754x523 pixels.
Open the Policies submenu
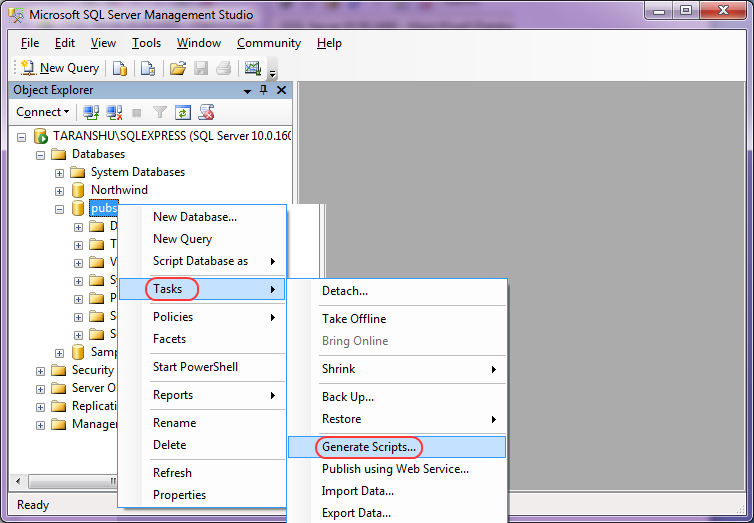202,317
